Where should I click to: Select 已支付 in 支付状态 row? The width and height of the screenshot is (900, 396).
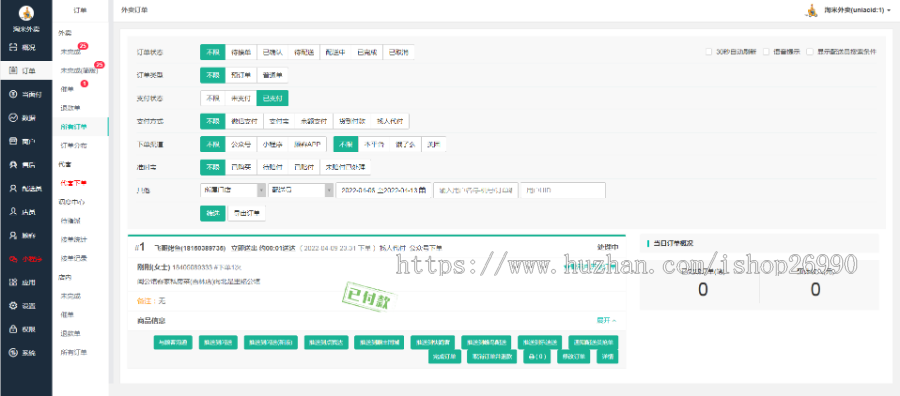pos(272,98)
